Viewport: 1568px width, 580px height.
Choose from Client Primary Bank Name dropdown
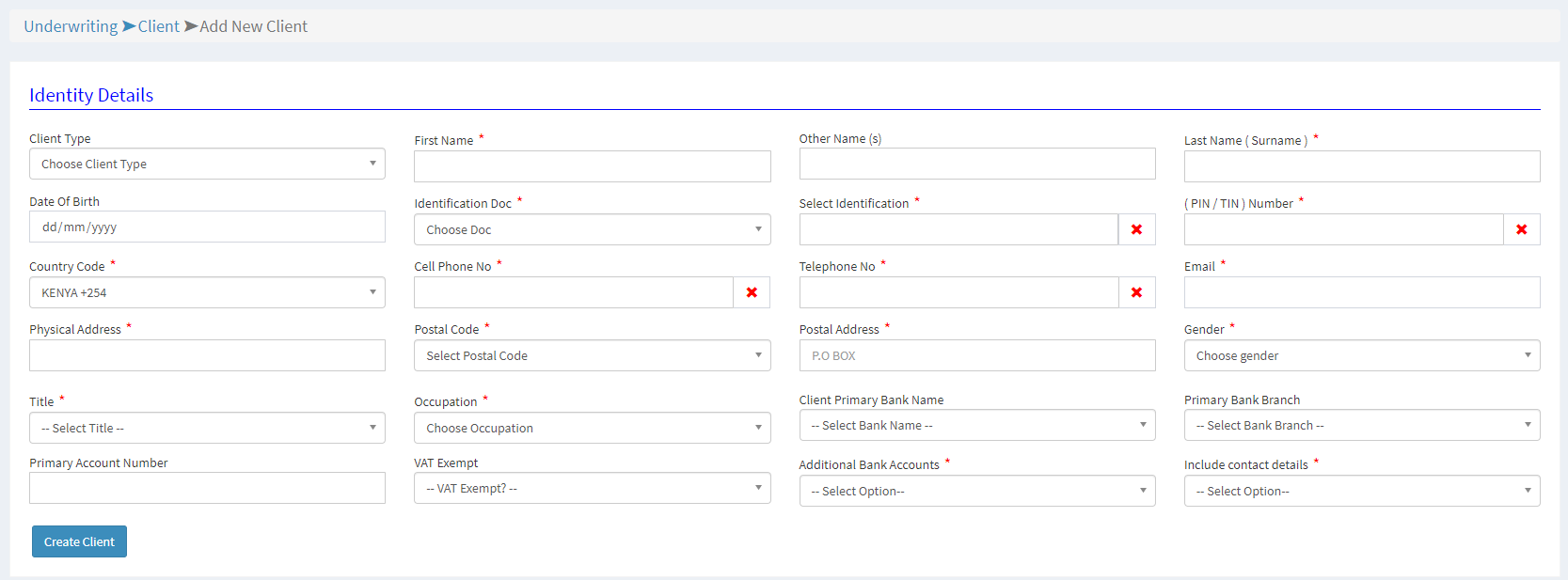[x=976, y=425]
